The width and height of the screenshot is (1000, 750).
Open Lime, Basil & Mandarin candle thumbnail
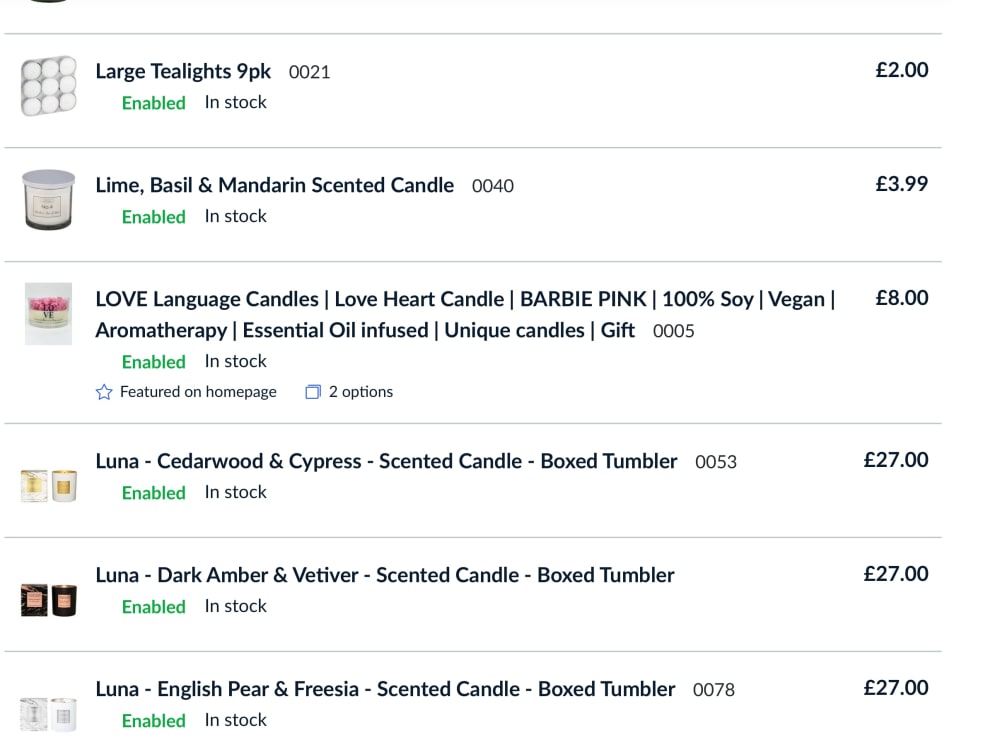coord(48,200)
